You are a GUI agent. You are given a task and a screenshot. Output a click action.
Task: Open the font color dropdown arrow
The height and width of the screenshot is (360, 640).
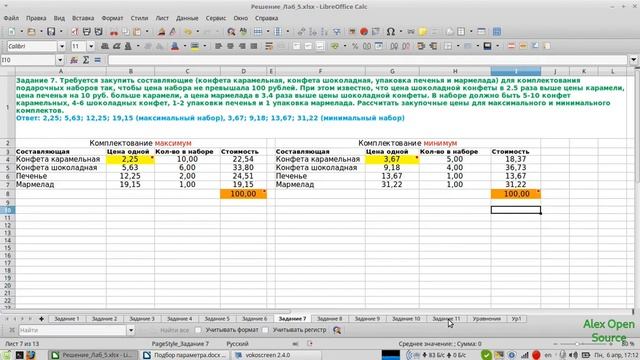[184, 46]
